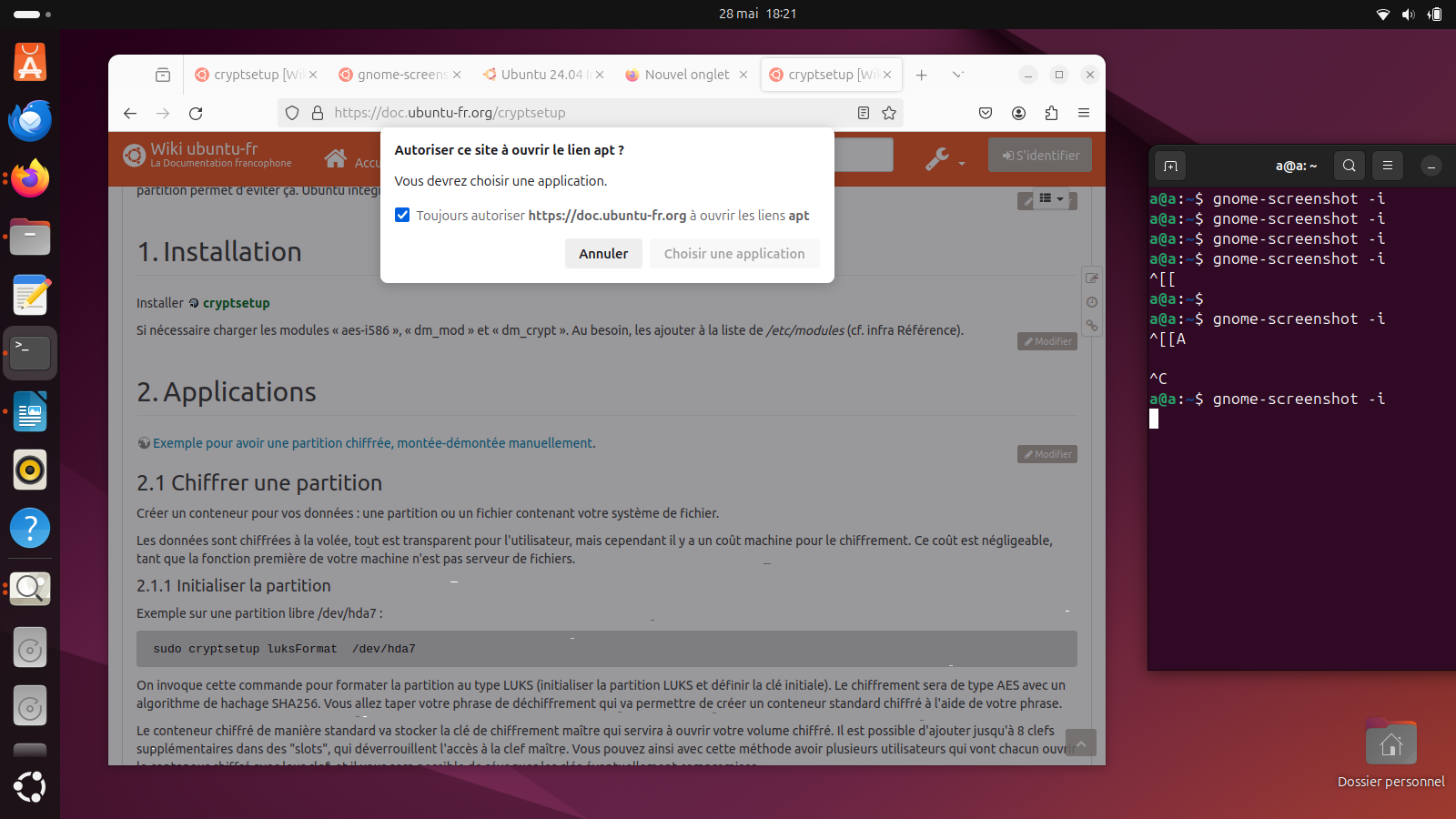Open the tracking protection shield icon
1456x819 pixels.
click(x=292, y=113)
